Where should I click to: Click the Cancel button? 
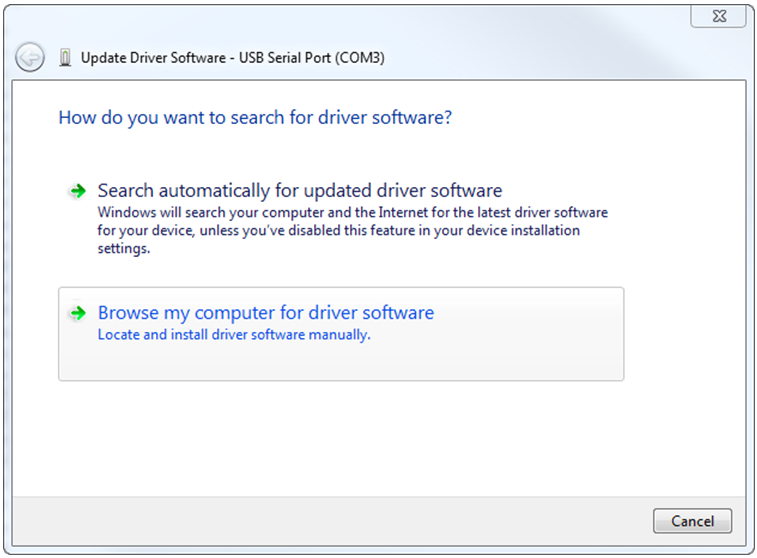tap(692, 521)
